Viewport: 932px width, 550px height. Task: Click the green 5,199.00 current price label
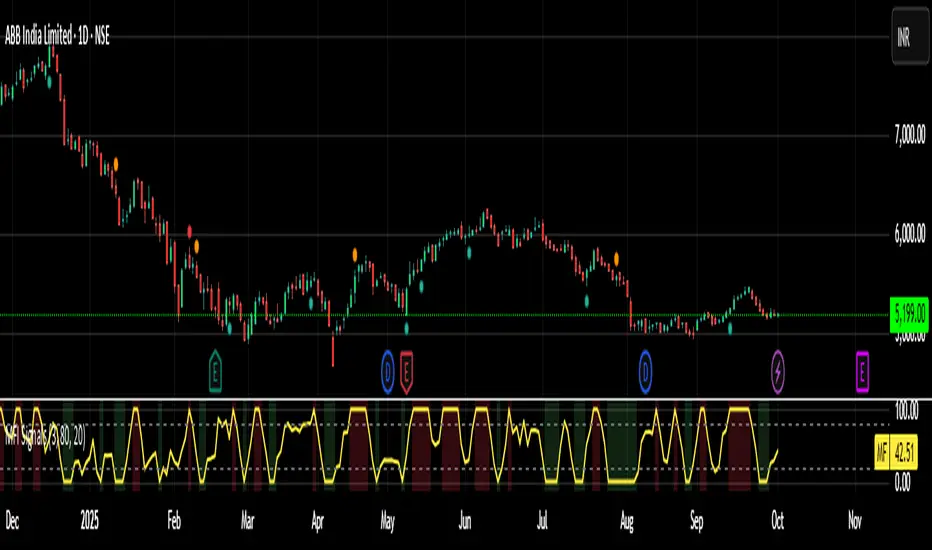pos(909,314)
